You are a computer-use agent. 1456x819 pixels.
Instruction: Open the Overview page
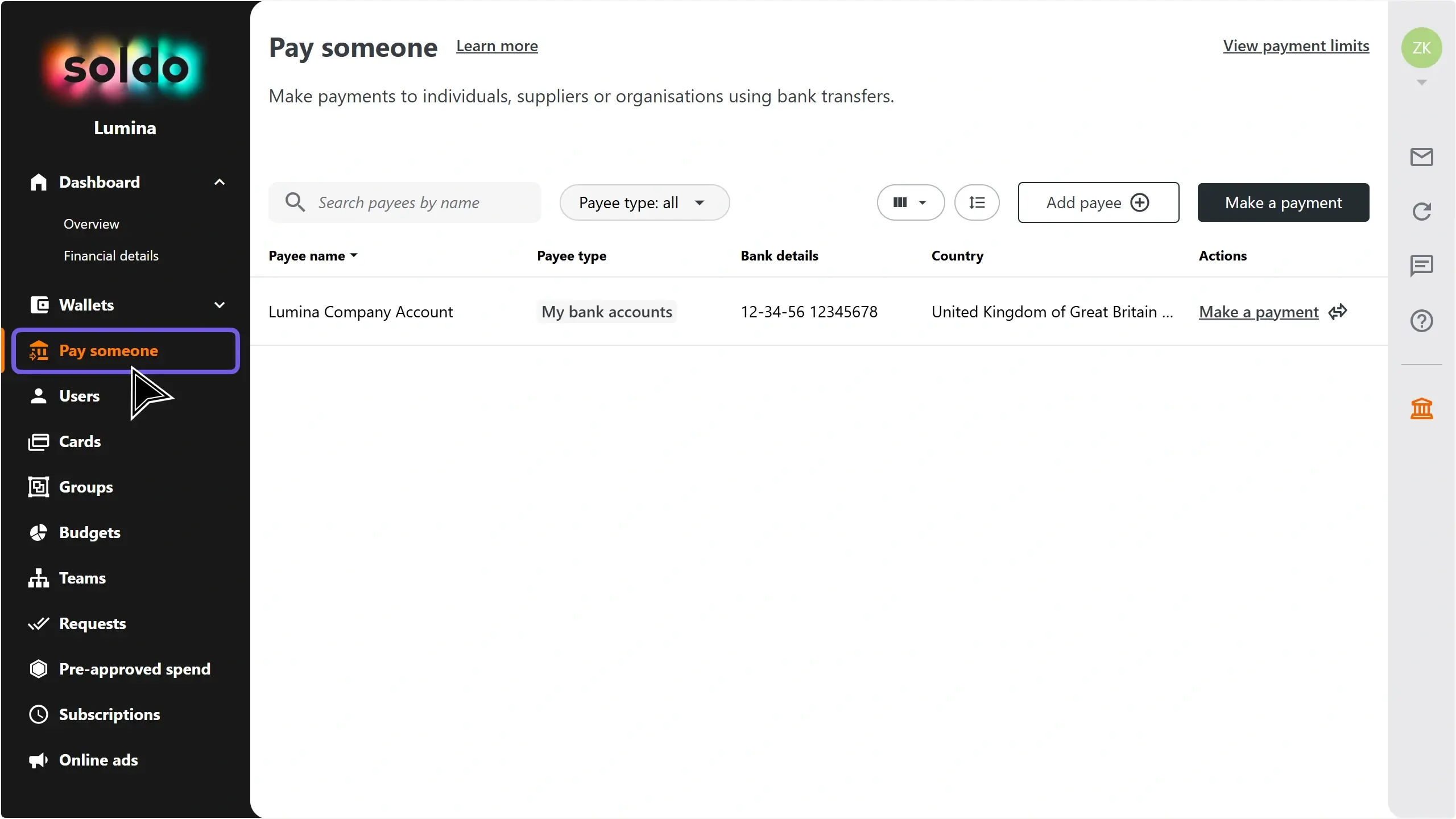point(92,224)
